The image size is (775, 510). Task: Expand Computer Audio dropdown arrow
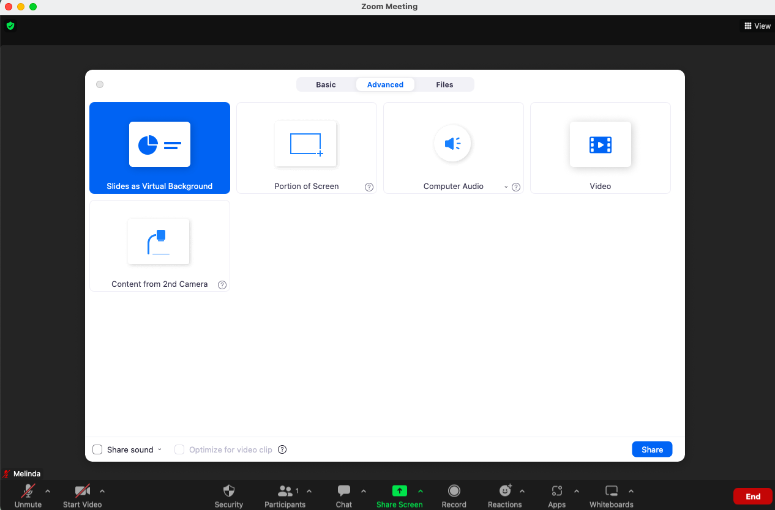click(506, 187)
